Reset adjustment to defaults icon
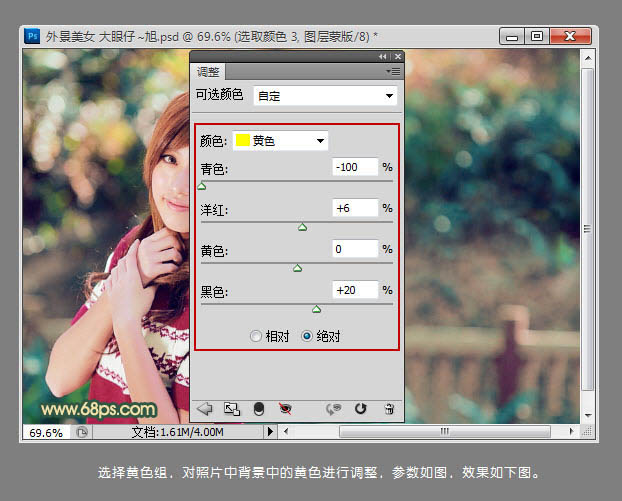622x501 pixels. click(361, 408)
